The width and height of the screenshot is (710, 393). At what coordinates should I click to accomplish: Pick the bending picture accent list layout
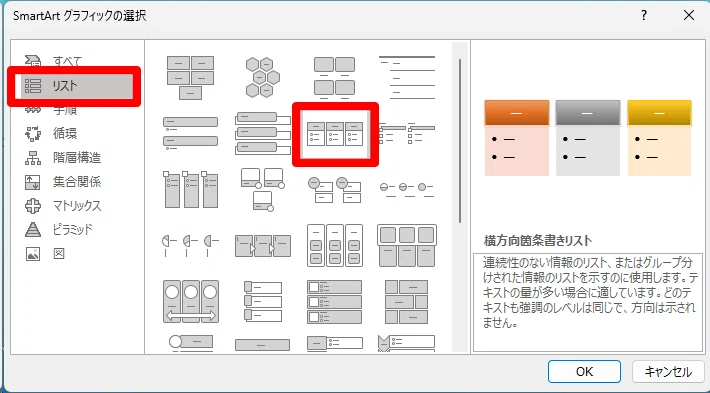click(x=263, y=189)
